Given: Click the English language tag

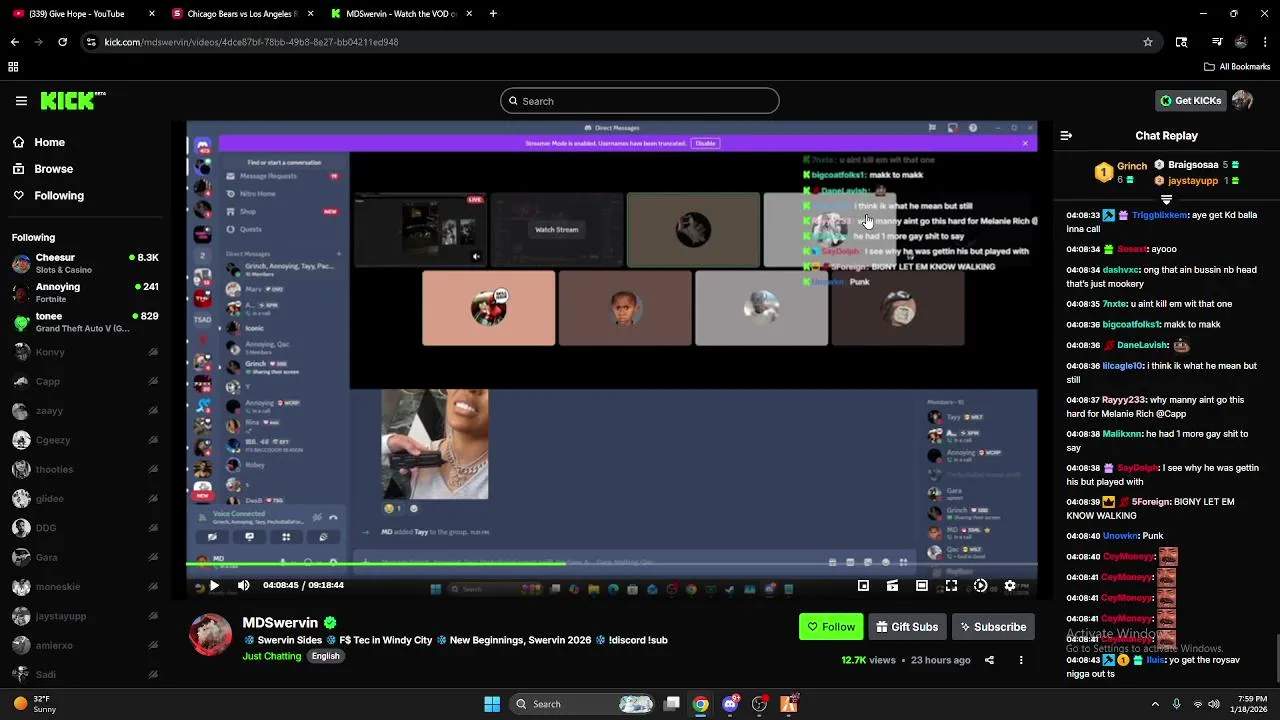Looking at the screenshot, I should [x=325, y=656].
